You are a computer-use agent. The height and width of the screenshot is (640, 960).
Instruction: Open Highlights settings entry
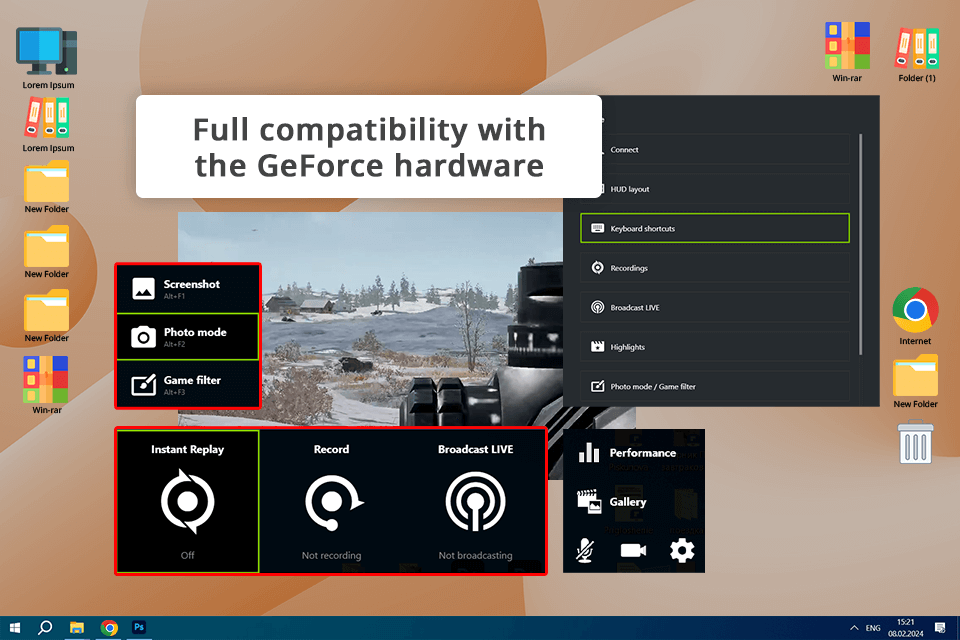[714, 347]
